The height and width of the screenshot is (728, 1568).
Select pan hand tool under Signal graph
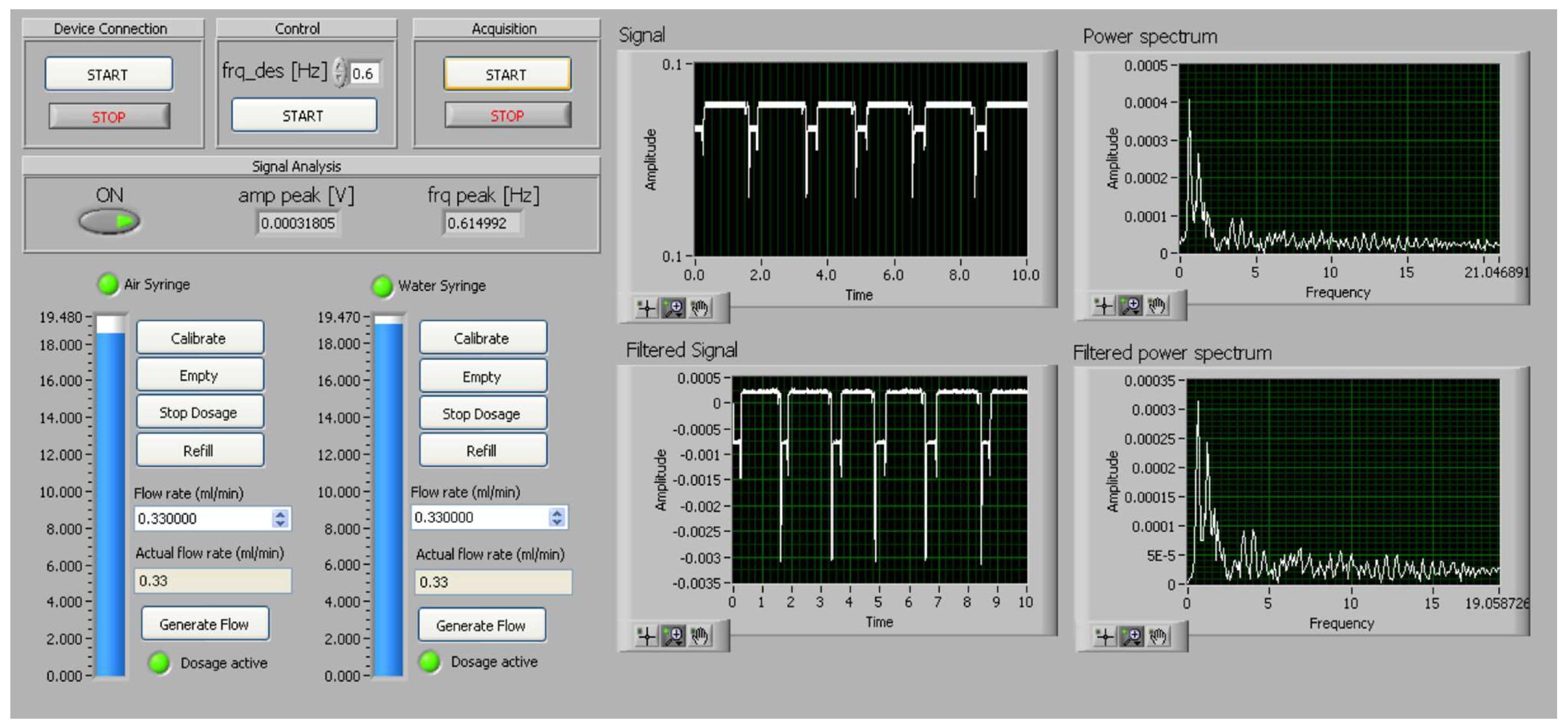coord(700,309)
